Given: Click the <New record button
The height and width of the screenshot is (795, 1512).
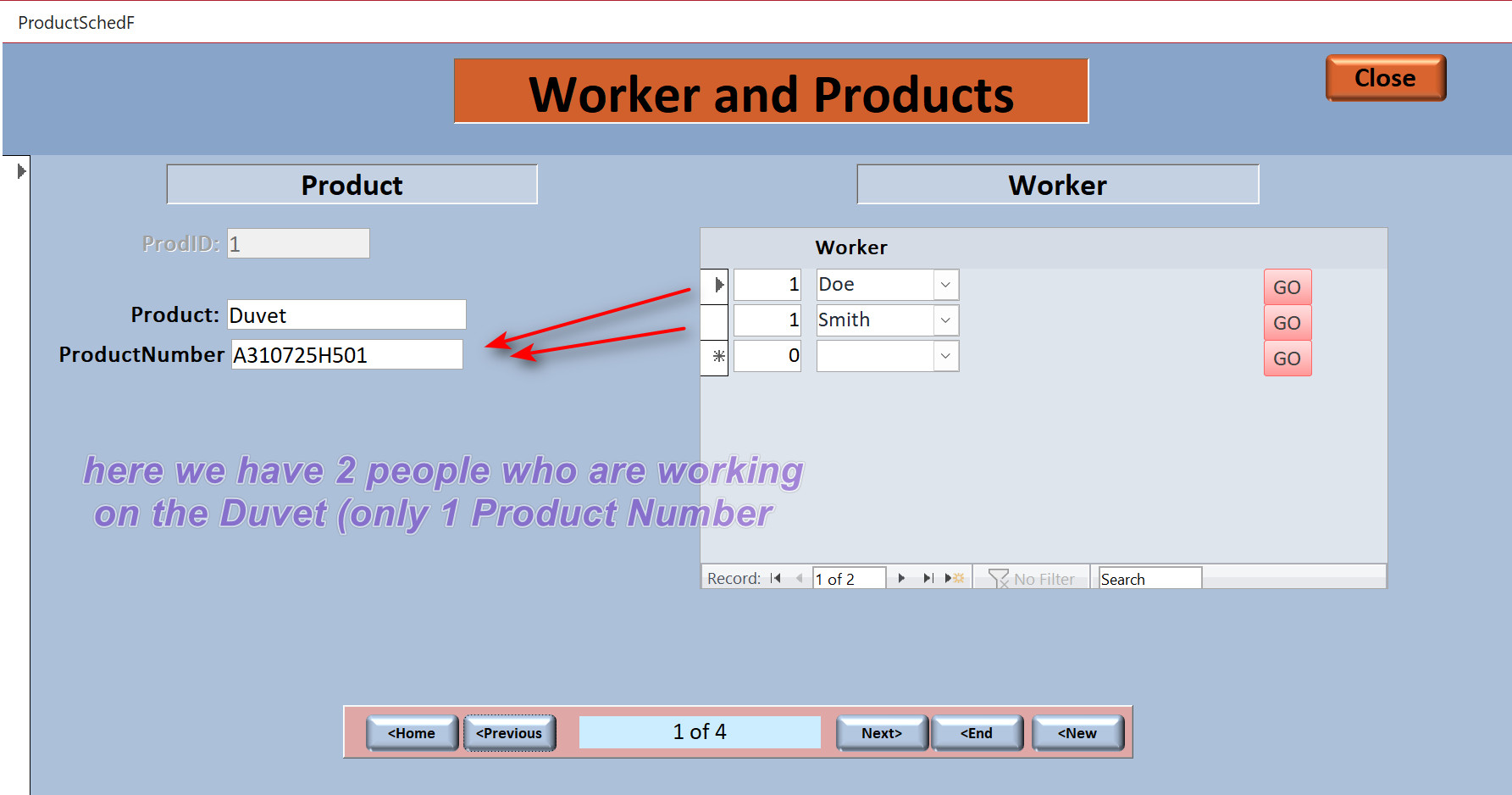Looking at the screenshot, I should [1077, 733].
